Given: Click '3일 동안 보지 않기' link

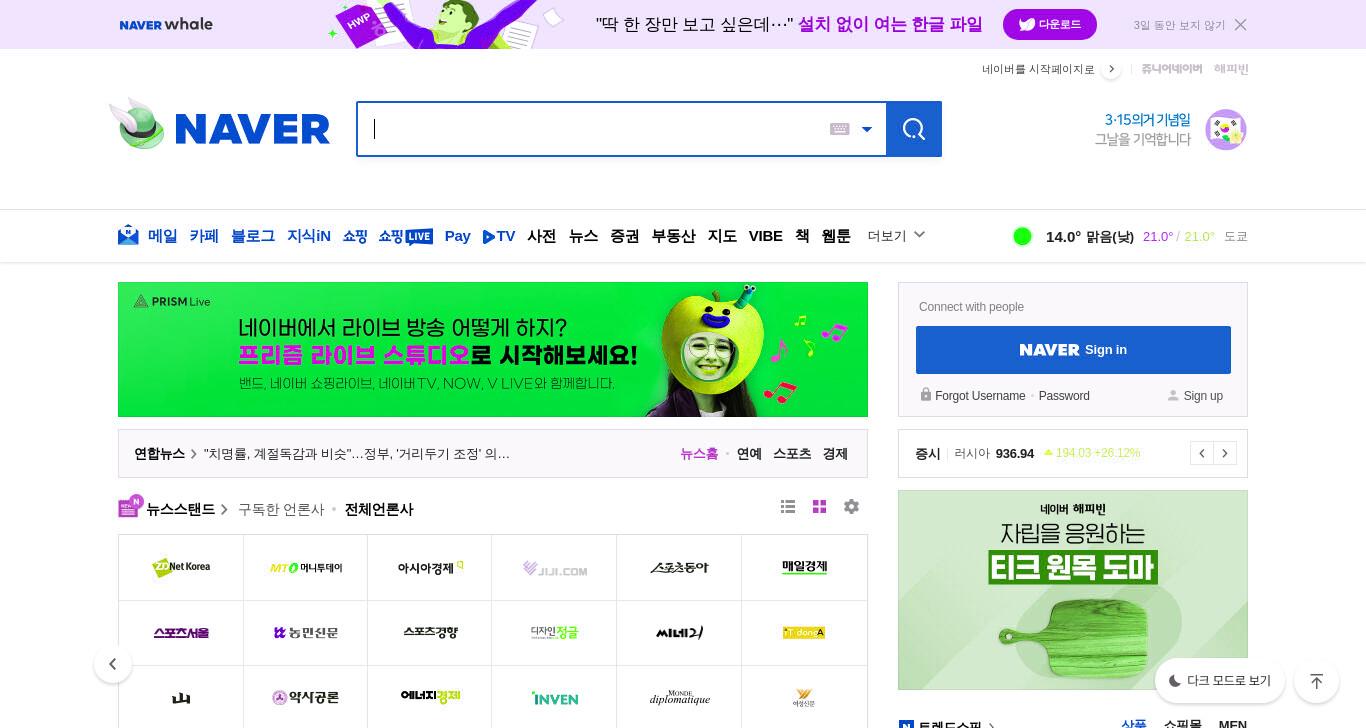Looking at the screenshot, I should [1179, 25].
